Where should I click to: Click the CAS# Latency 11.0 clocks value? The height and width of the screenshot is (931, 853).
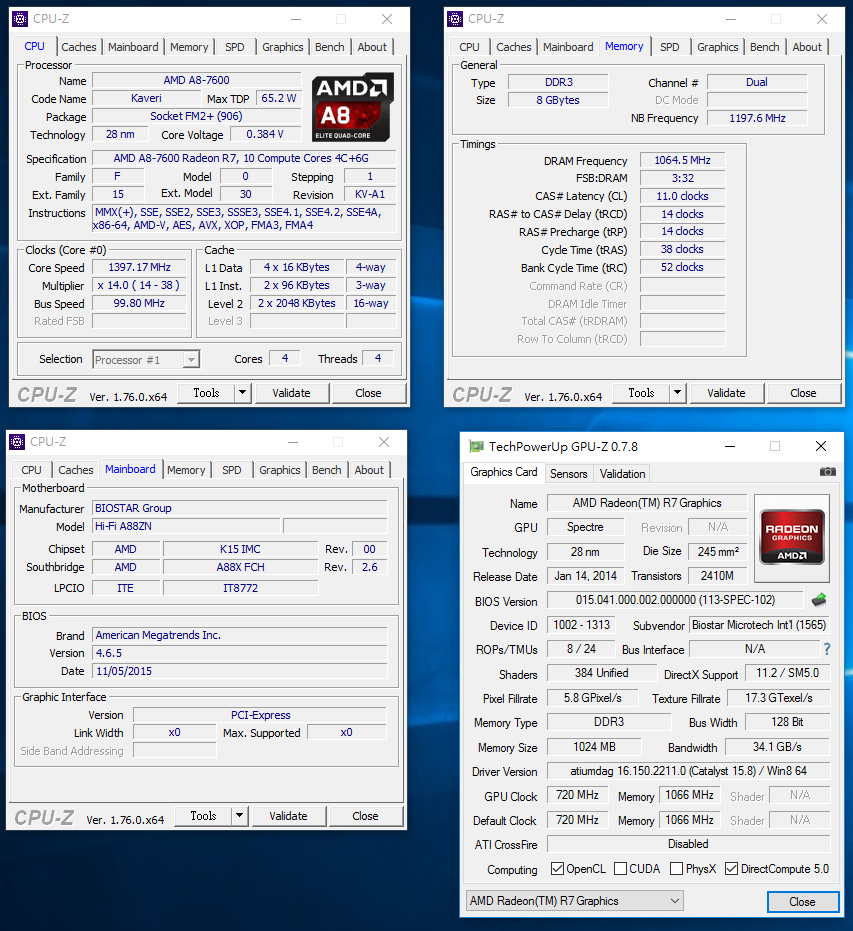click(683, 196)
